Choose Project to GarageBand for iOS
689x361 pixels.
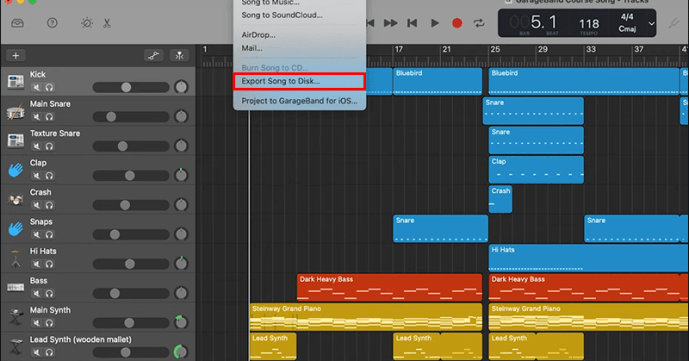[x=299, y=101]
